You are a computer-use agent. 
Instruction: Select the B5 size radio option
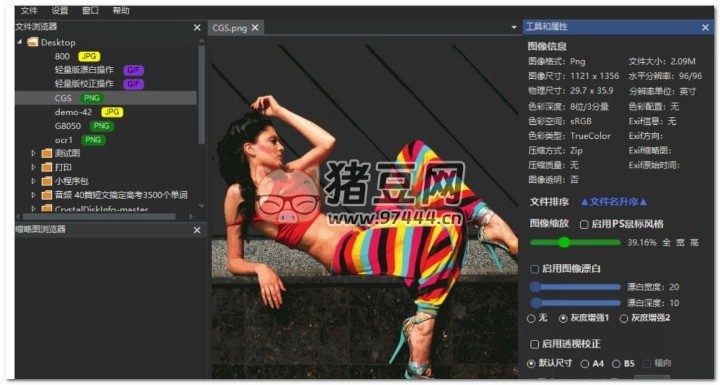coord(616,364)
